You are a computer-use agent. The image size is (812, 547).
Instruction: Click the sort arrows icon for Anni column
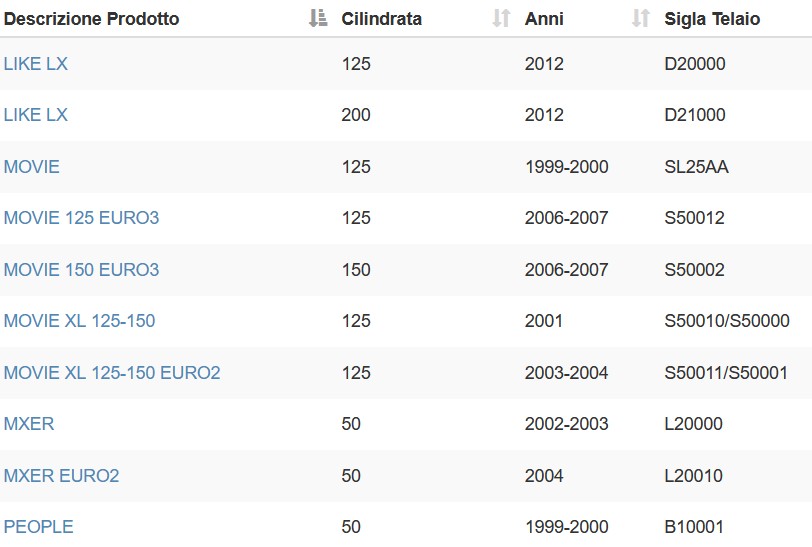point(641,18)
